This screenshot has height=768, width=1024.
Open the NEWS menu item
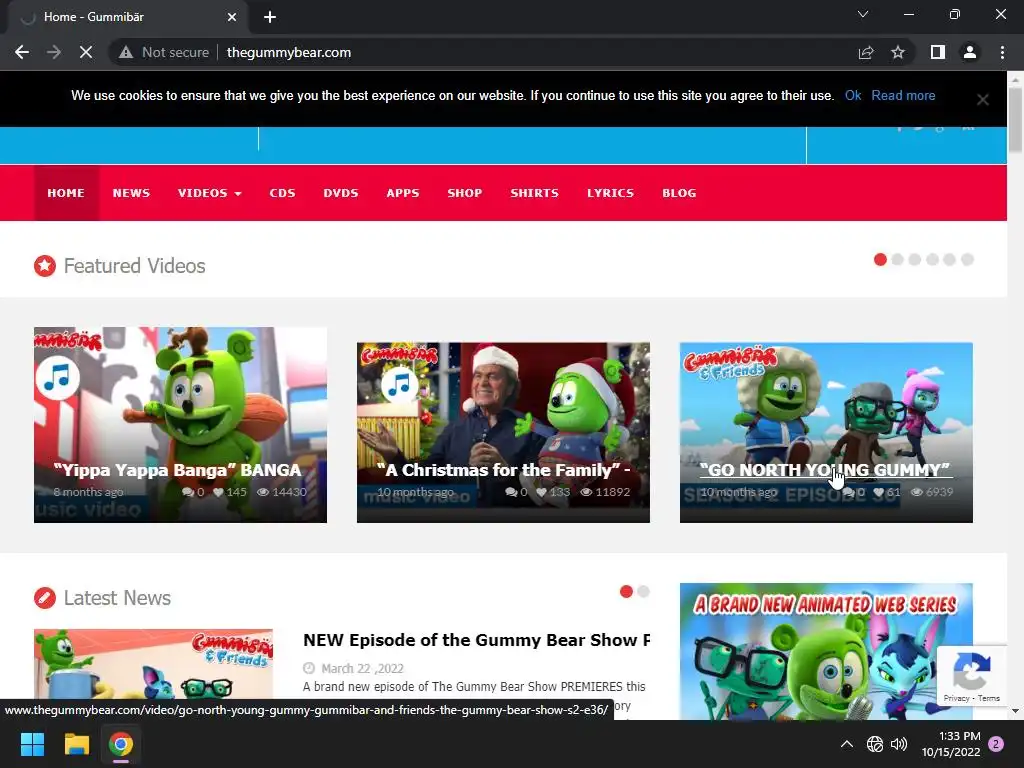coord(131,193)
